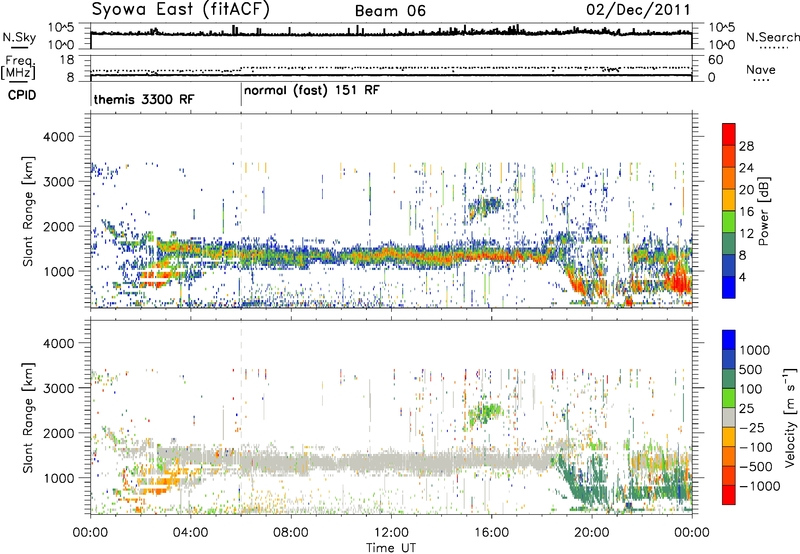Click the 'N.Sky' legend label
This screenshot has height=554, width=800.
click(x=19, y=37)
